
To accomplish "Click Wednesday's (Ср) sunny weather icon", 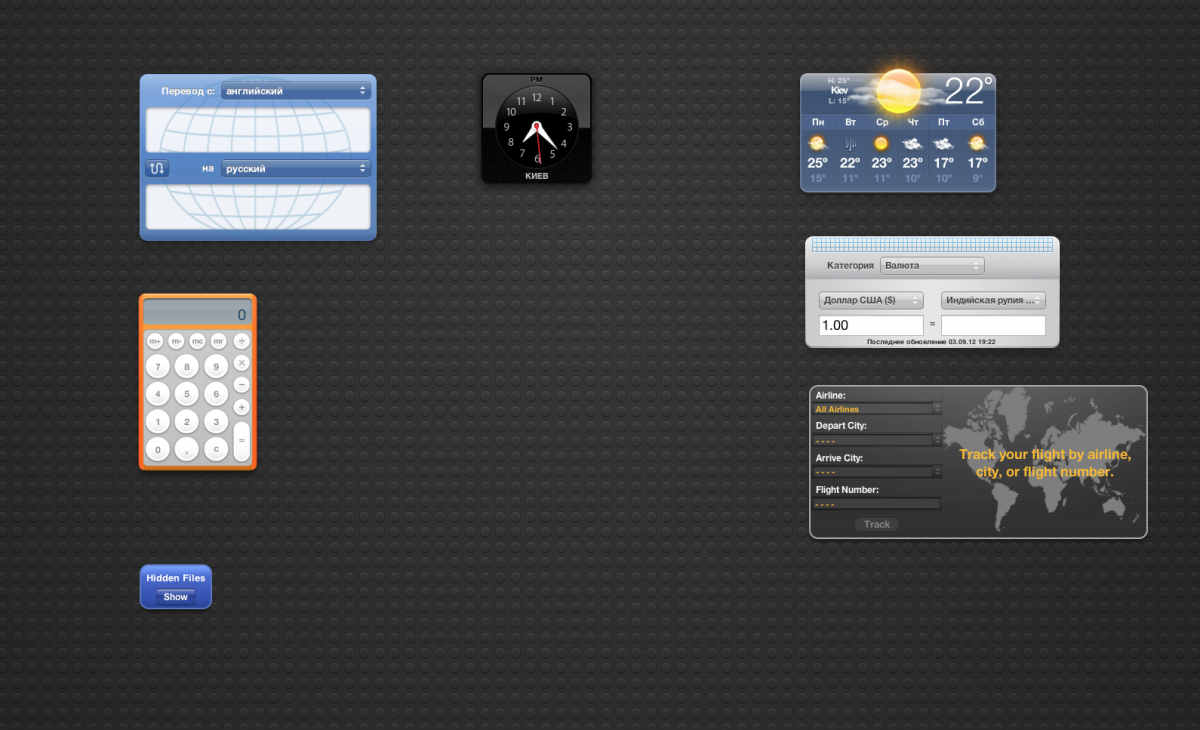I will pos(881,143).
